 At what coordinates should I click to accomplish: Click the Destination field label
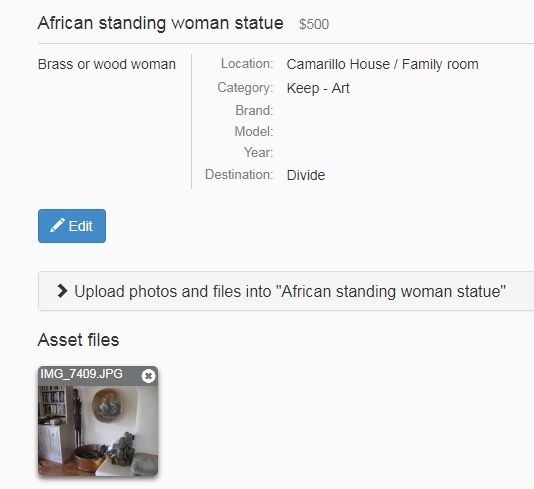pos(239,174)
